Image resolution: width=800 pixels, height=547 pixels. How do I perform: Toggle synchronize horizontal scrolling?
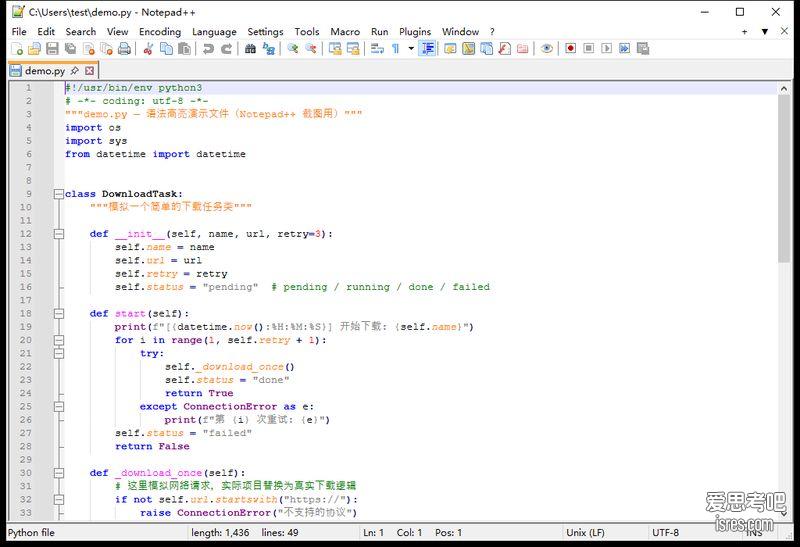point(353,48)
